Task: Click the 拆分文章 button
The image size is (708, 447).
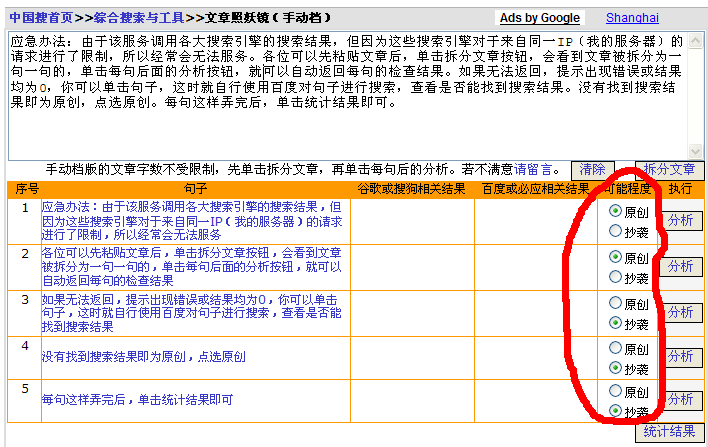Action: pyautogui.click(x=669, y=170)
